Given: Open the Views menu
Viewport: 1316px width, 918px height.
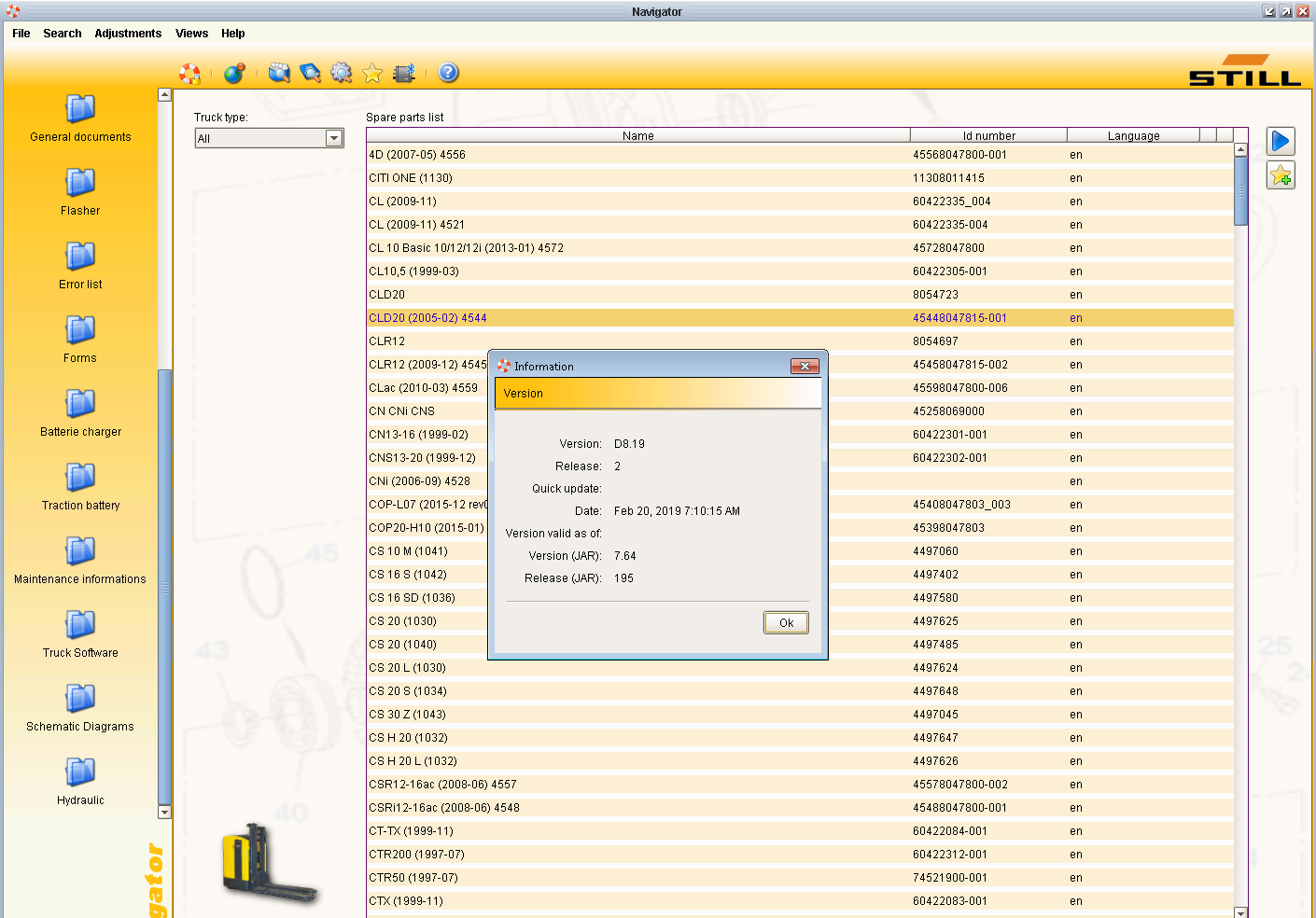Looking at the screenshot, I should pyautogui.click(x=191, y=34).
